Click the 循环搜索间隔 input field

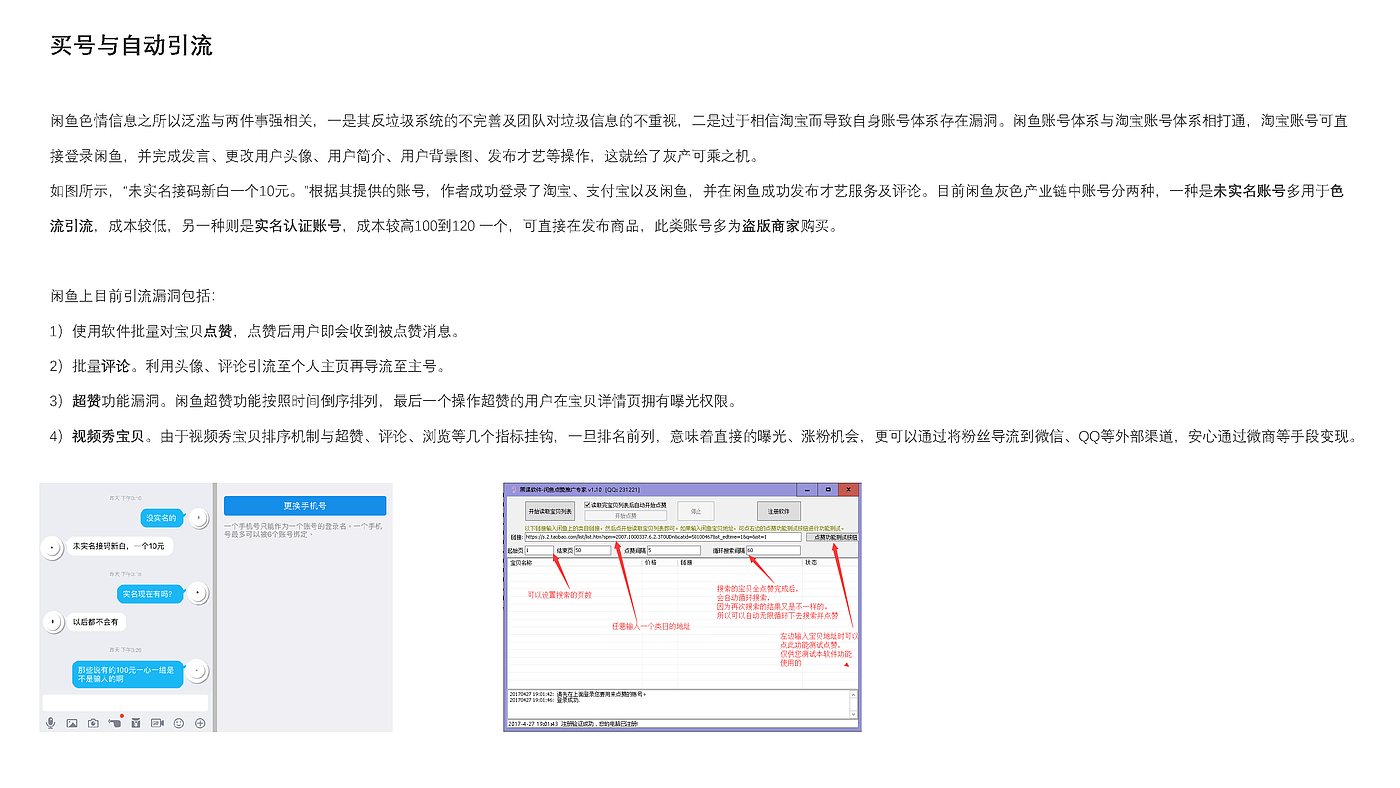pos(773,550)
